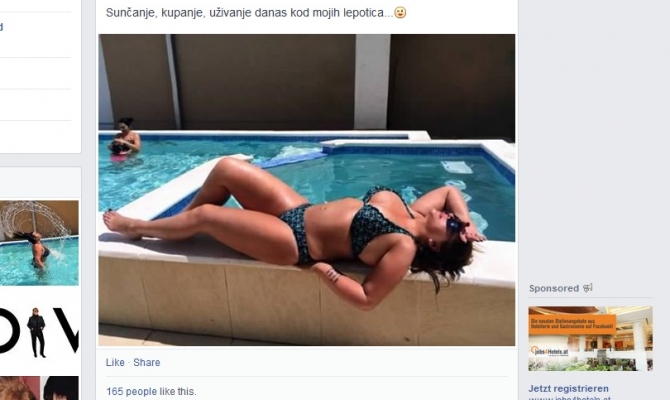Open the black-suited man logo thumbnail
This screenshot has width=670, height=400.
click(x=39, y=332)
